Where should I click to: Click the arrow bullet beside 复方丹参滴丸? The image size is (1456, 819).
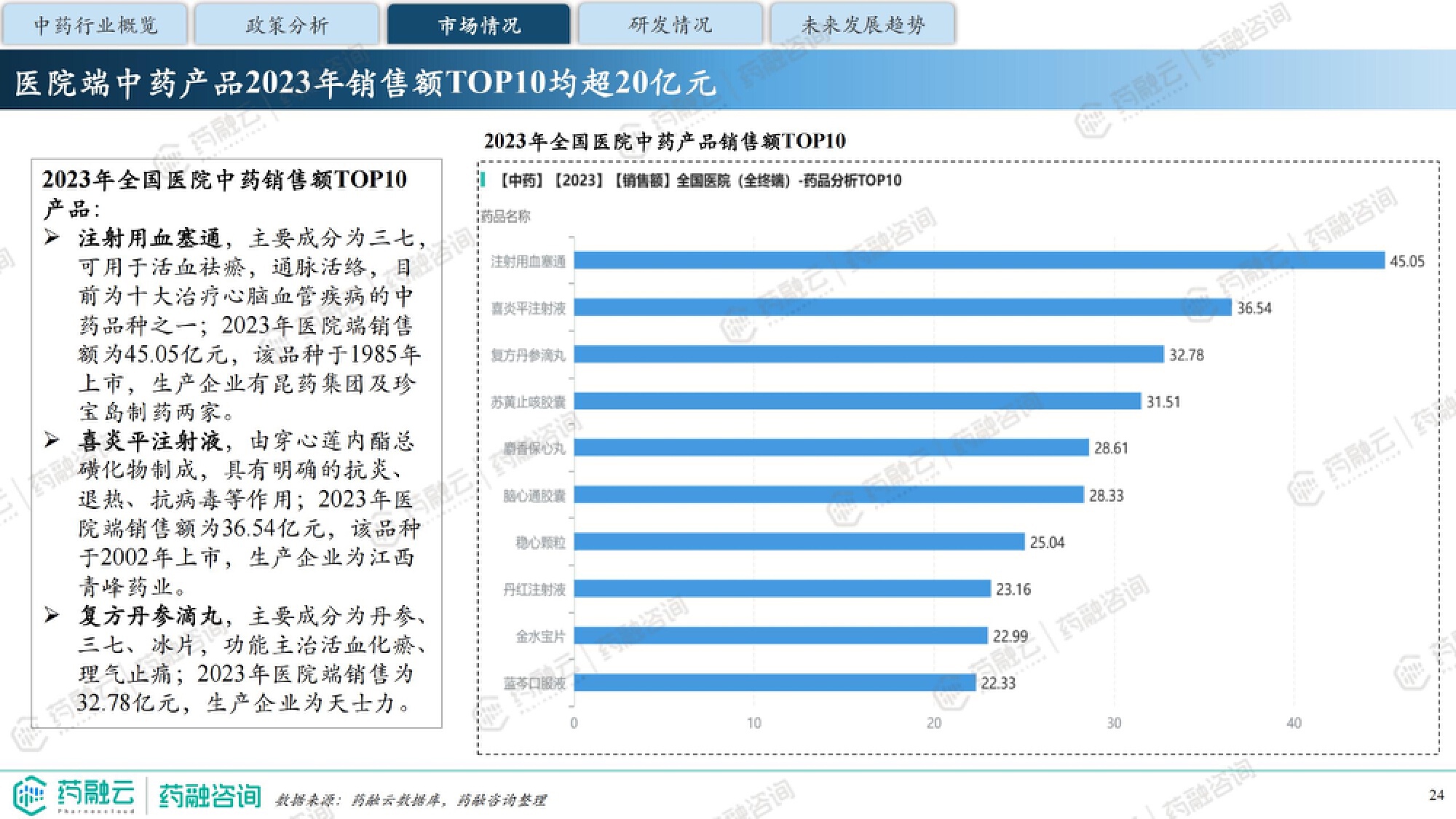click(52, 615)
